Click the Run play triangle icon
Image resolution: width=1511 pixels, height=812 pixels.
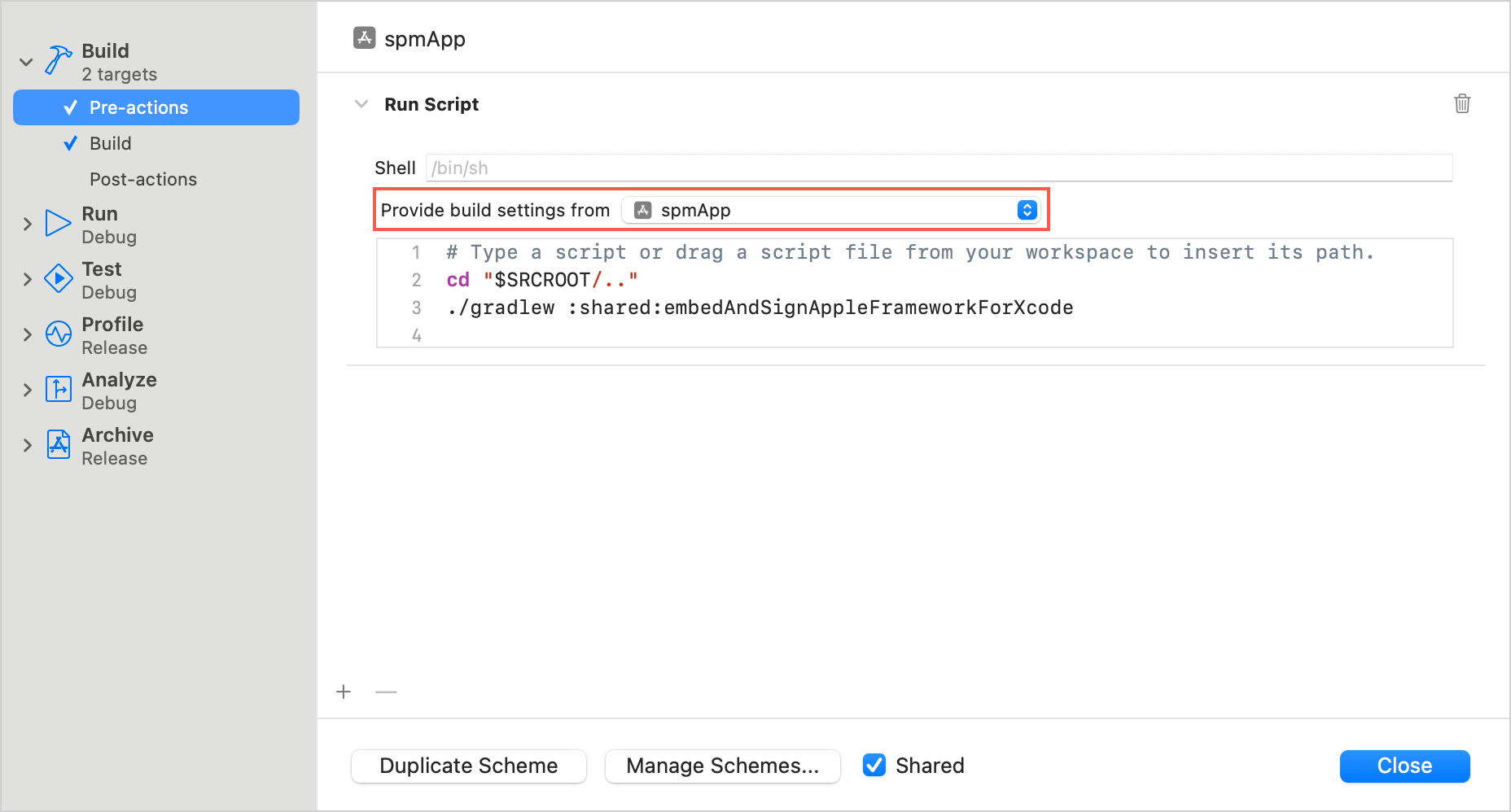click(57, 223)
